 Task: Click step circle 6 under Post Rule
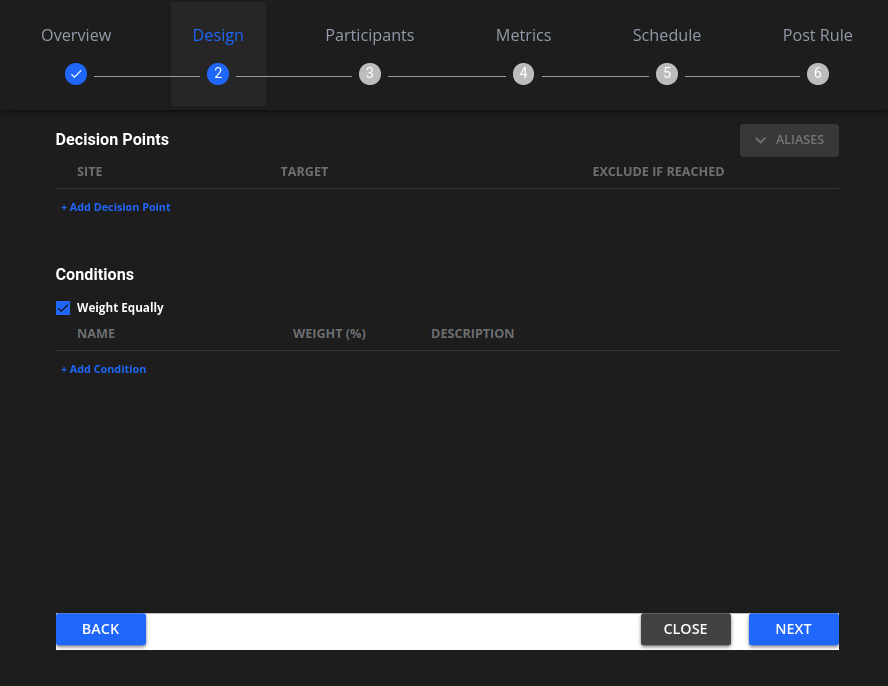818,73
